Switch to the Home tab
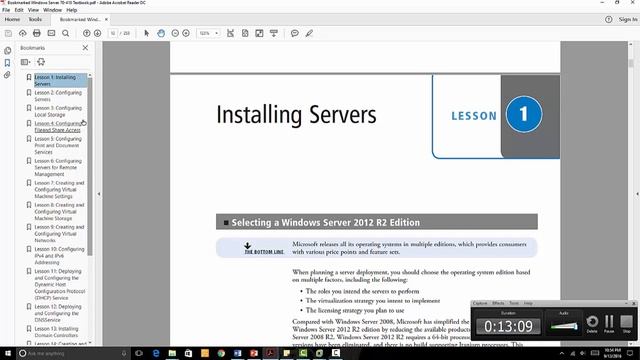Viewport: 640px width, 360px height. [12, 19]
